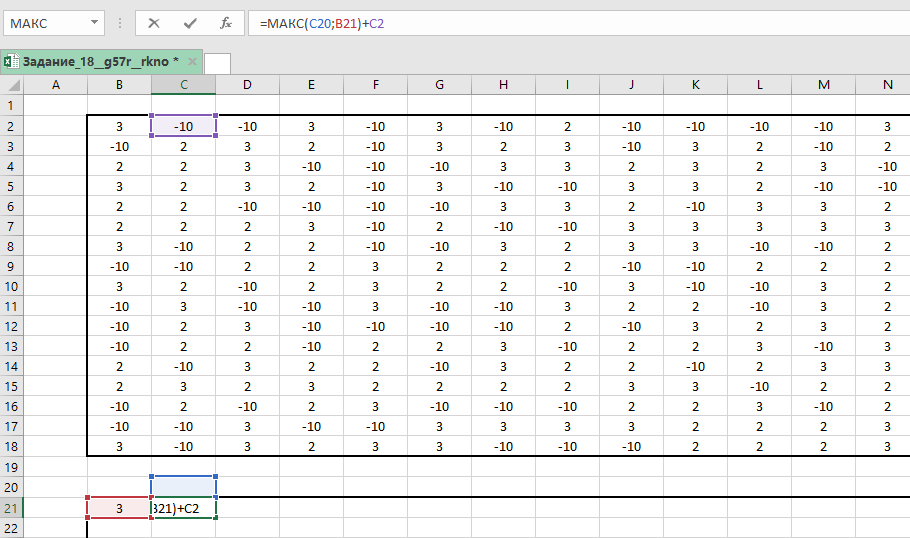910x538 pixels.
Task: Click cell B21 containing 3
Action: point(119,508)
